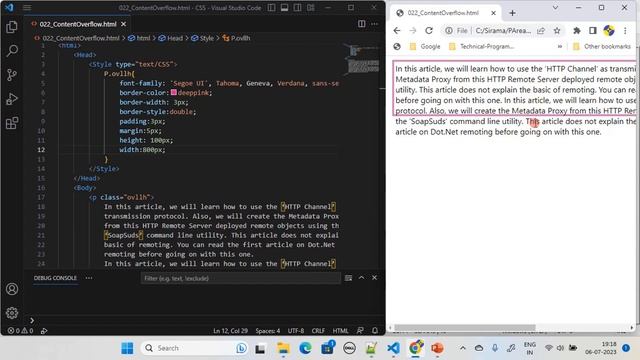Click the debug console input prompt

click(204, 320)
